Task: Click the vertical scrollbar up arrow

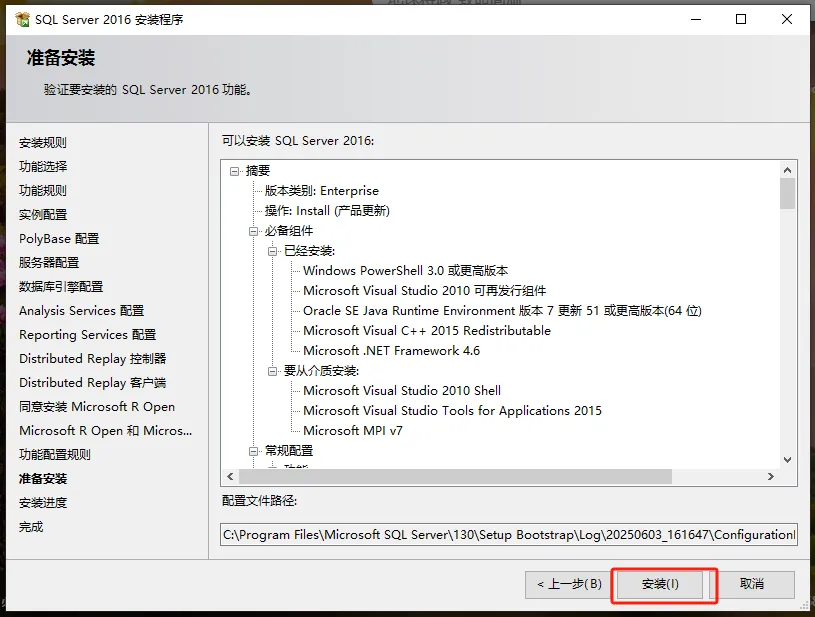Action: (x=787, y=170)
